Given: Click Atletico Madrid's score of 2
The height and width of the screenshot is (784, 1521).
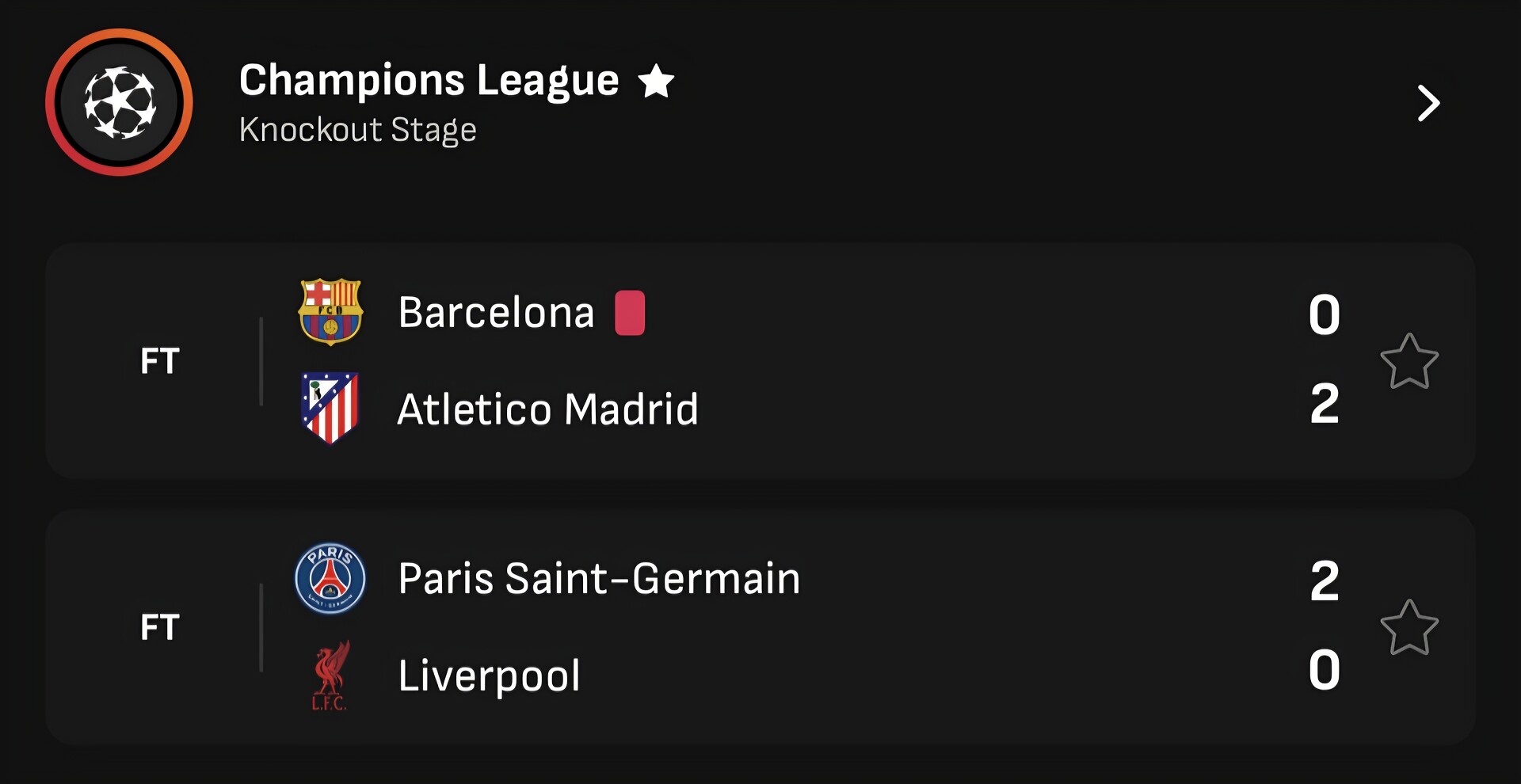Looking at the screenshot, I should pos(1324,404).
